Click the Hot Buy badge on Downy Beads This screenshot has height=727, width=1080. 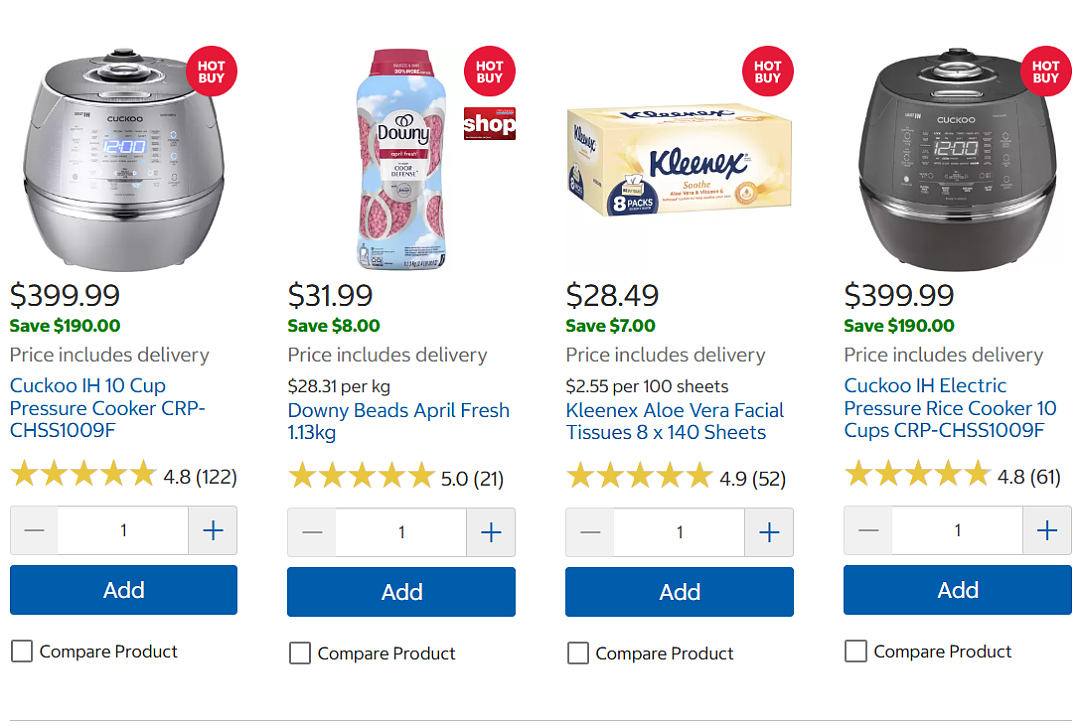490,72
